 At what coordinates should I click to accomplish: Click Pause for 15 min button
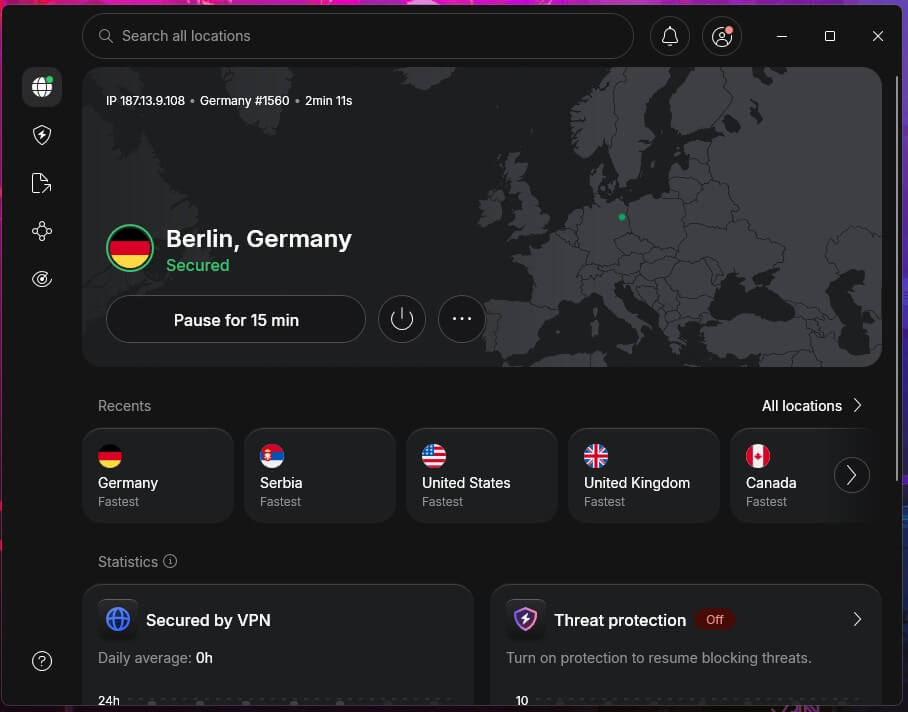pyautogui.click(x=236, y=319)
